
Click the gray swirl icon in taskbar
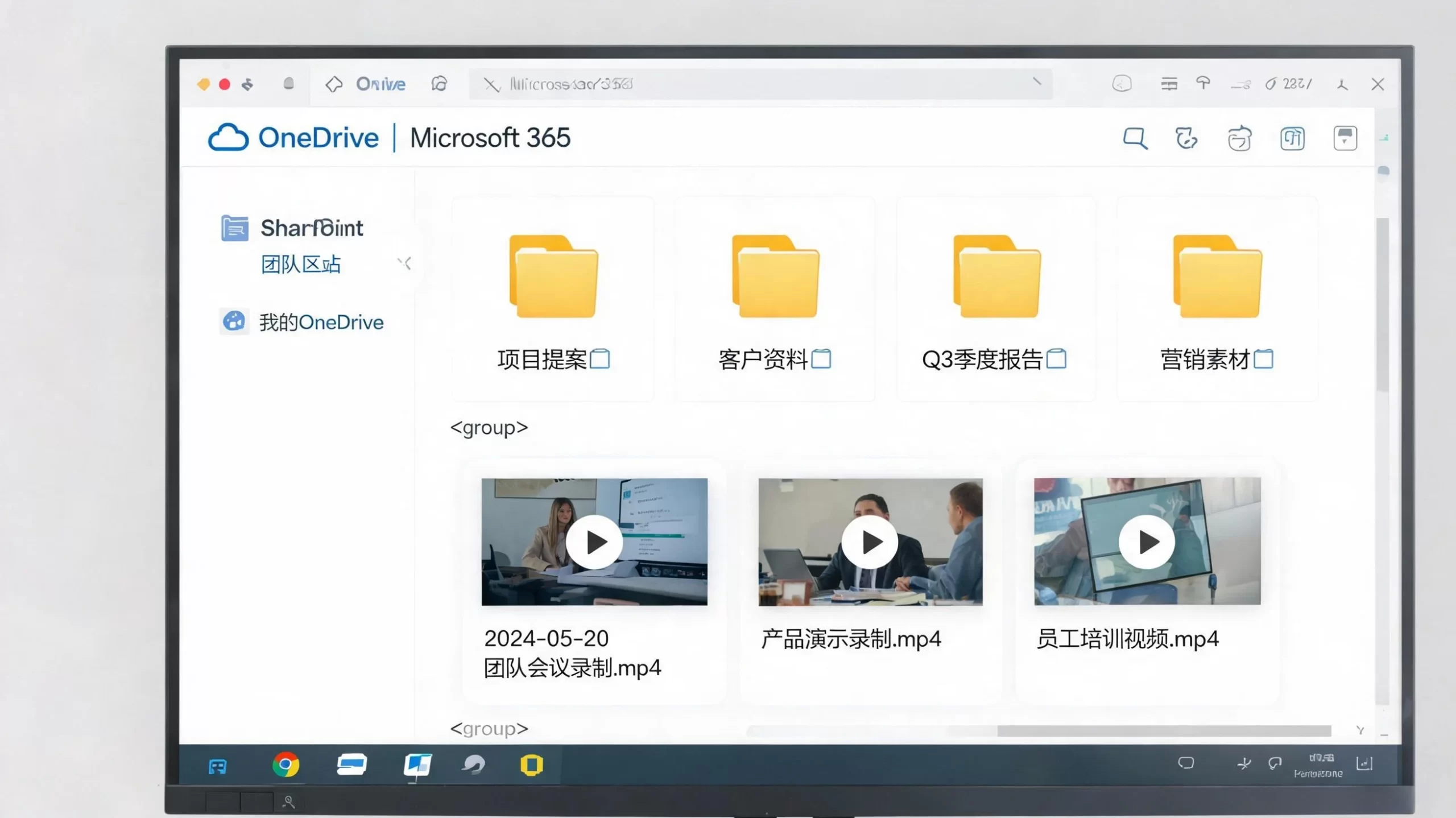pos(473,765)
